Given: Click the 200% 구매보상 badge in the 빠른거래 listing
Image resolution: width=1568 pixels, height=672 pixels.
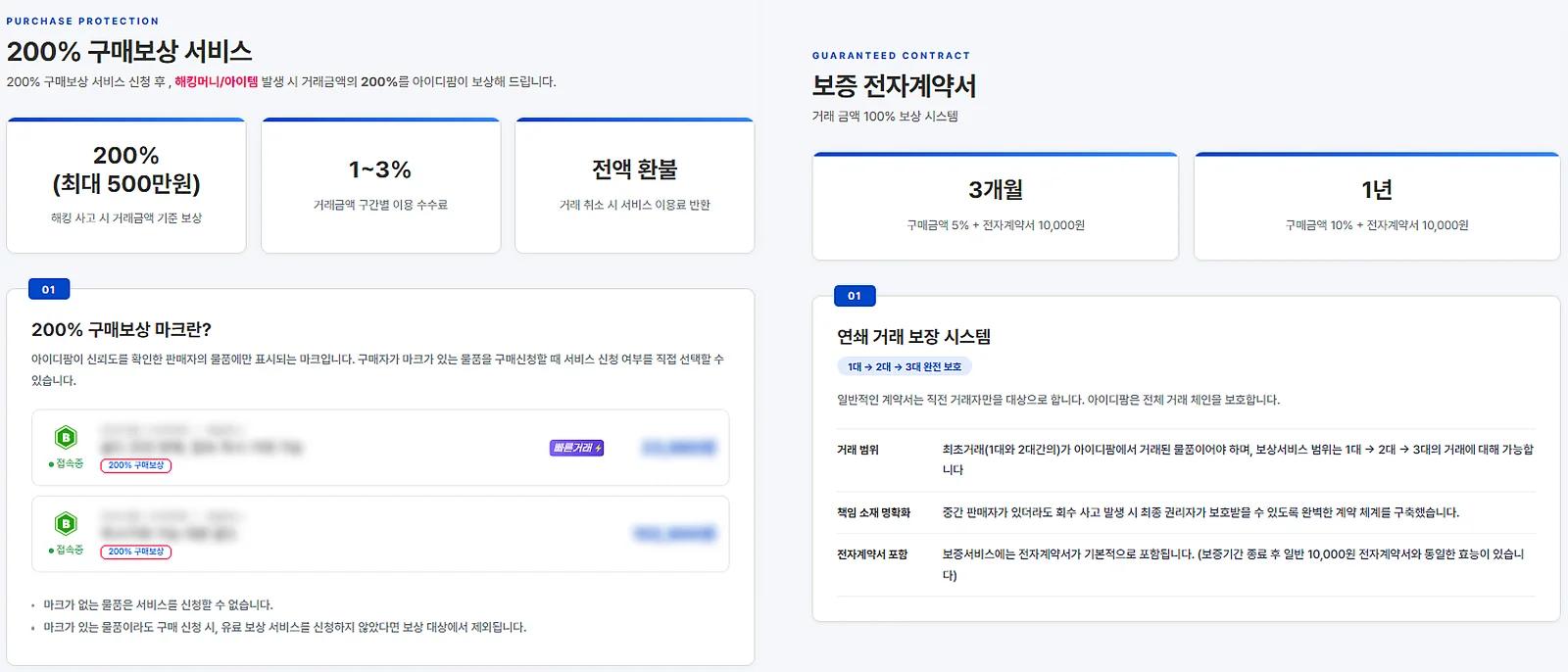Looking at the screenshot, I should [x=136, y=465].
